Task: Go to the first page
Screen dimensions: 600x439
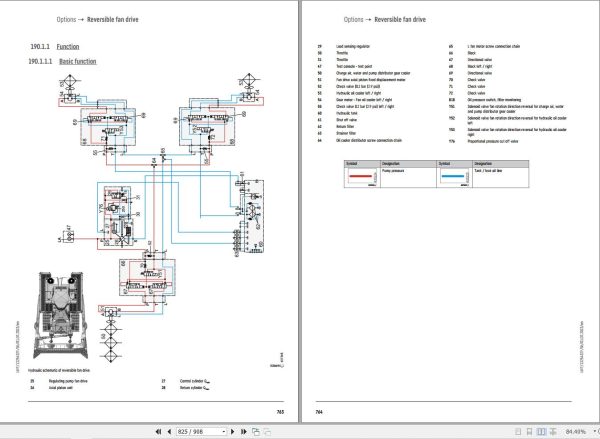Action: [x=158, y=432]
